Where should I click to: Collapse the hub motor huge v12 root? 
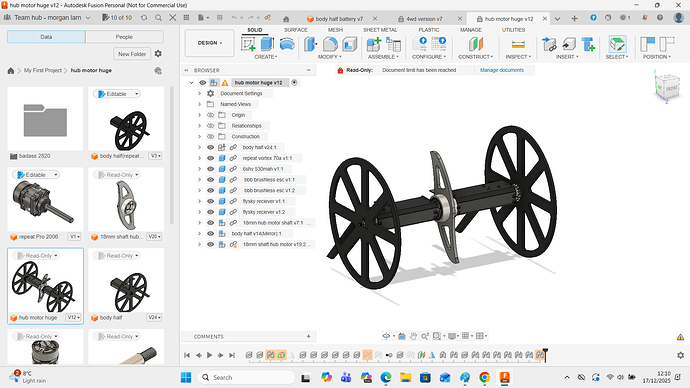coord(191,83)
